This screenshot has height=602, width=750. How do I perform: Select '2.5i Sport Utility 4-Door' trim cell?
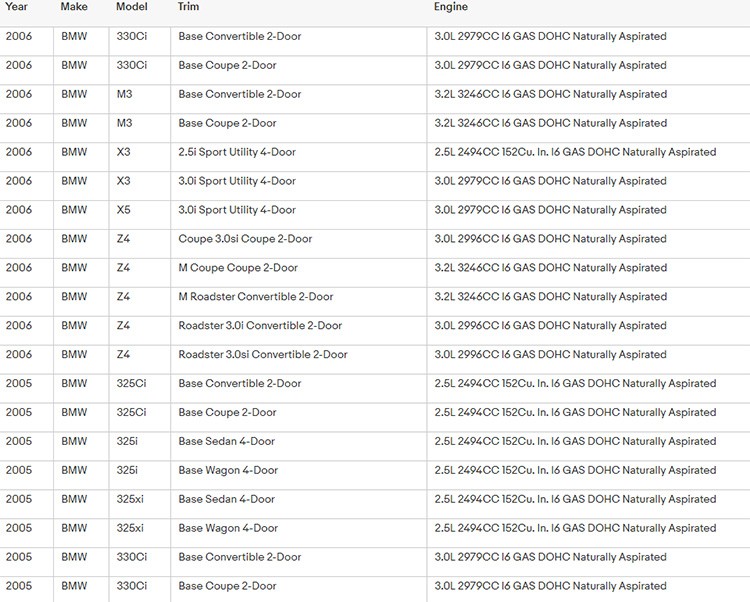(x=237, y=152)
